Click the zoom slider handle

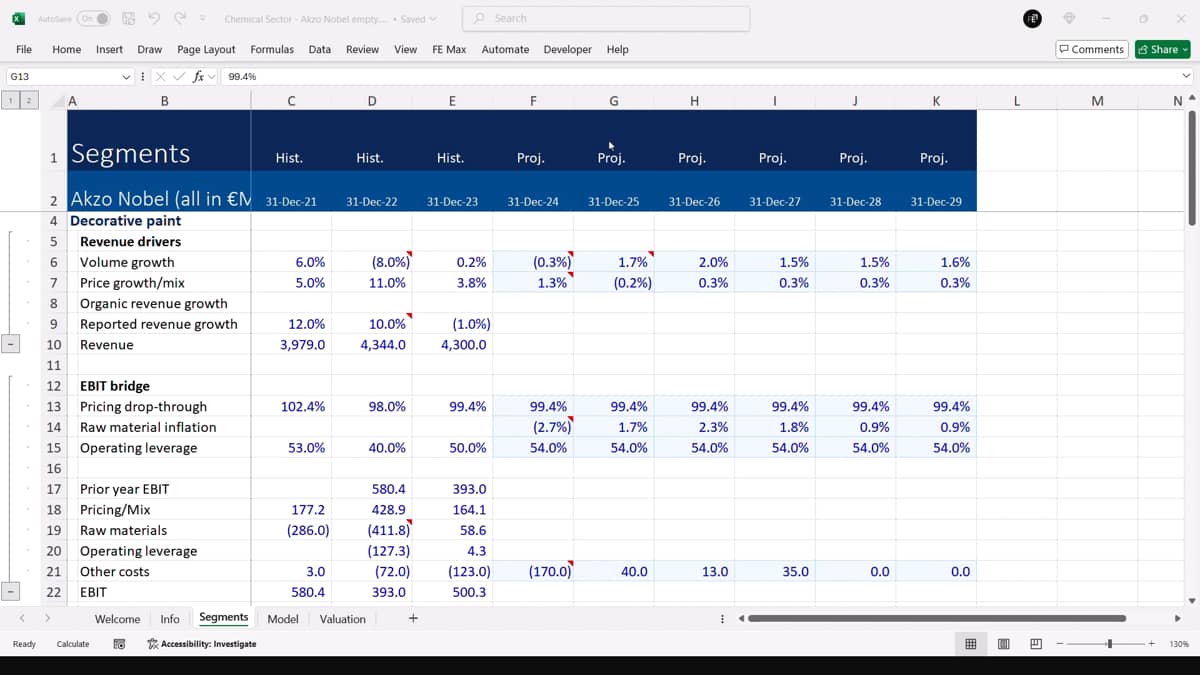pyautogui.click(x=1109, y=644)
